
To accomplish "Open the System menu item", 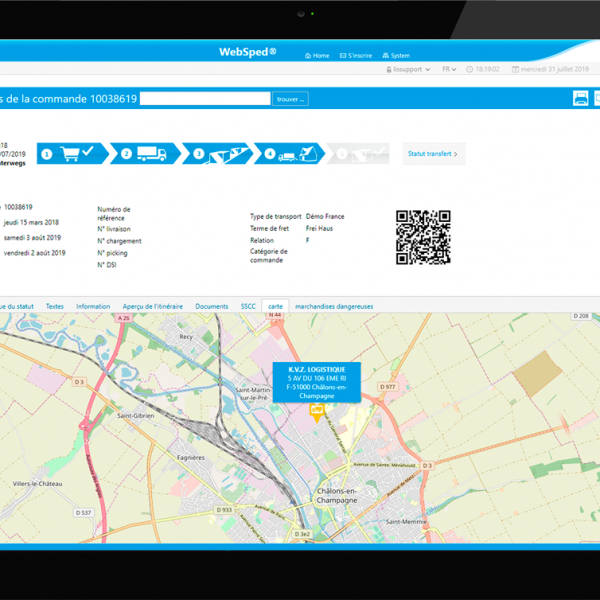I will (x=396, y=56).
